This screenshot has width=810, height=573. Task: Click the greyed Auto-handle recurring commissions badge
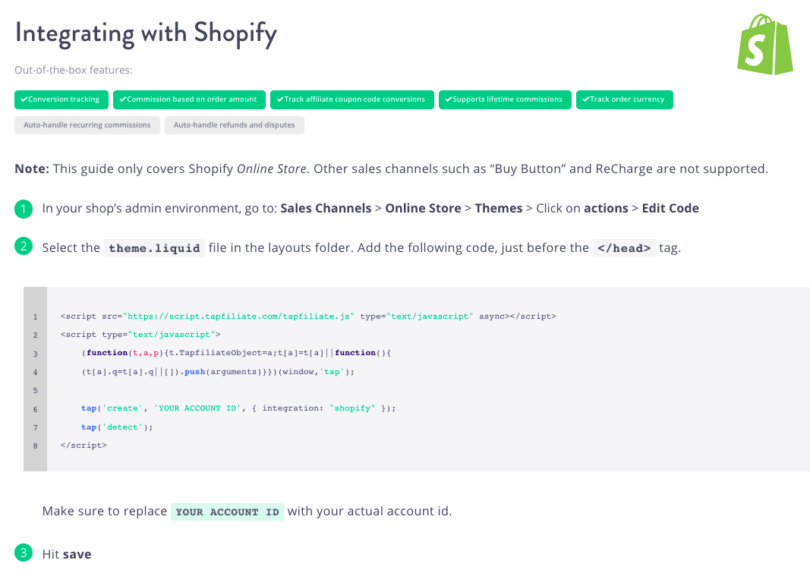(x=87, y=125)
